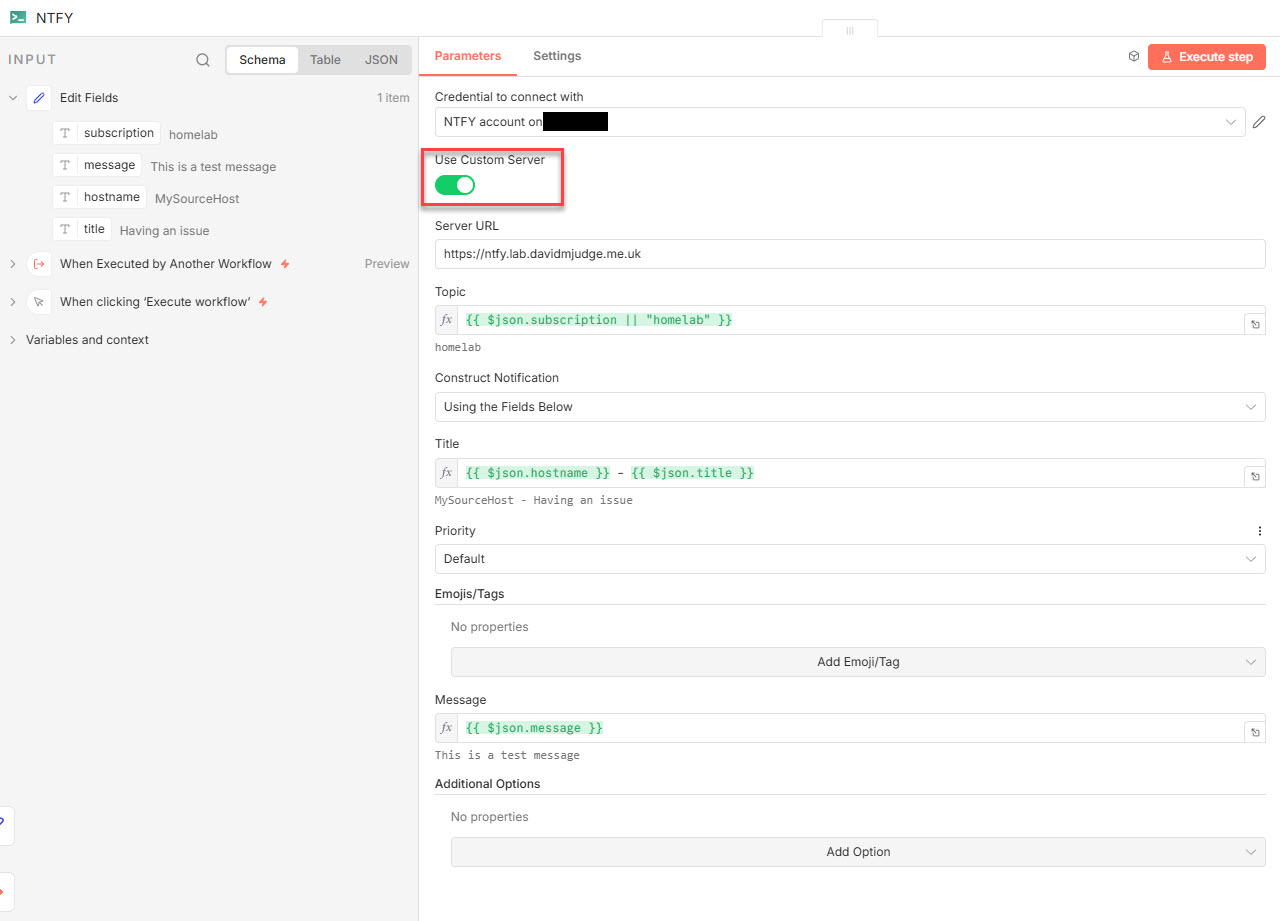Click the T type icon beside subscription
The height and width of the screenshot is (921, 1280).
65,133
